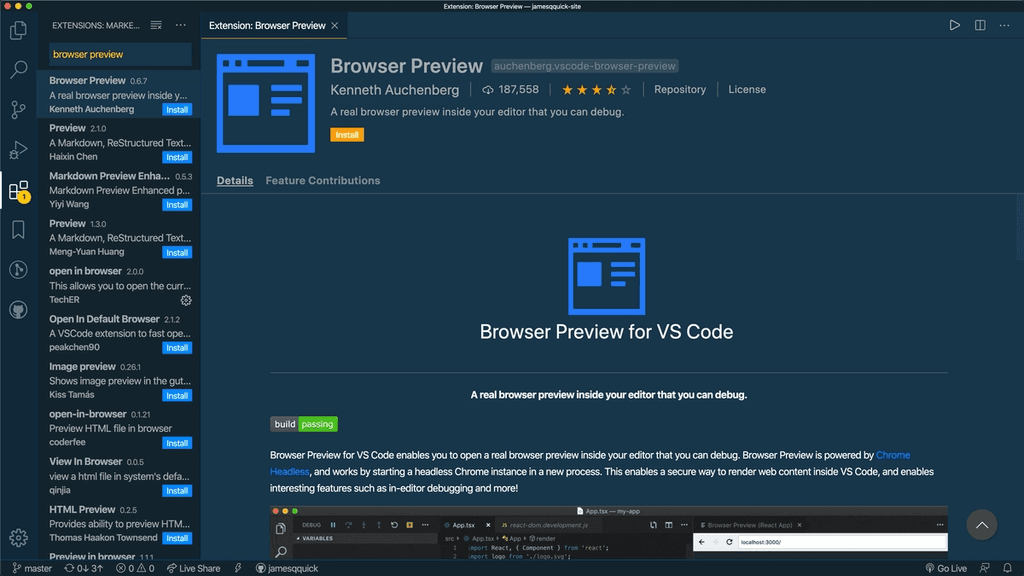Click the filter/clear extensions list icon

click(156, 25)
